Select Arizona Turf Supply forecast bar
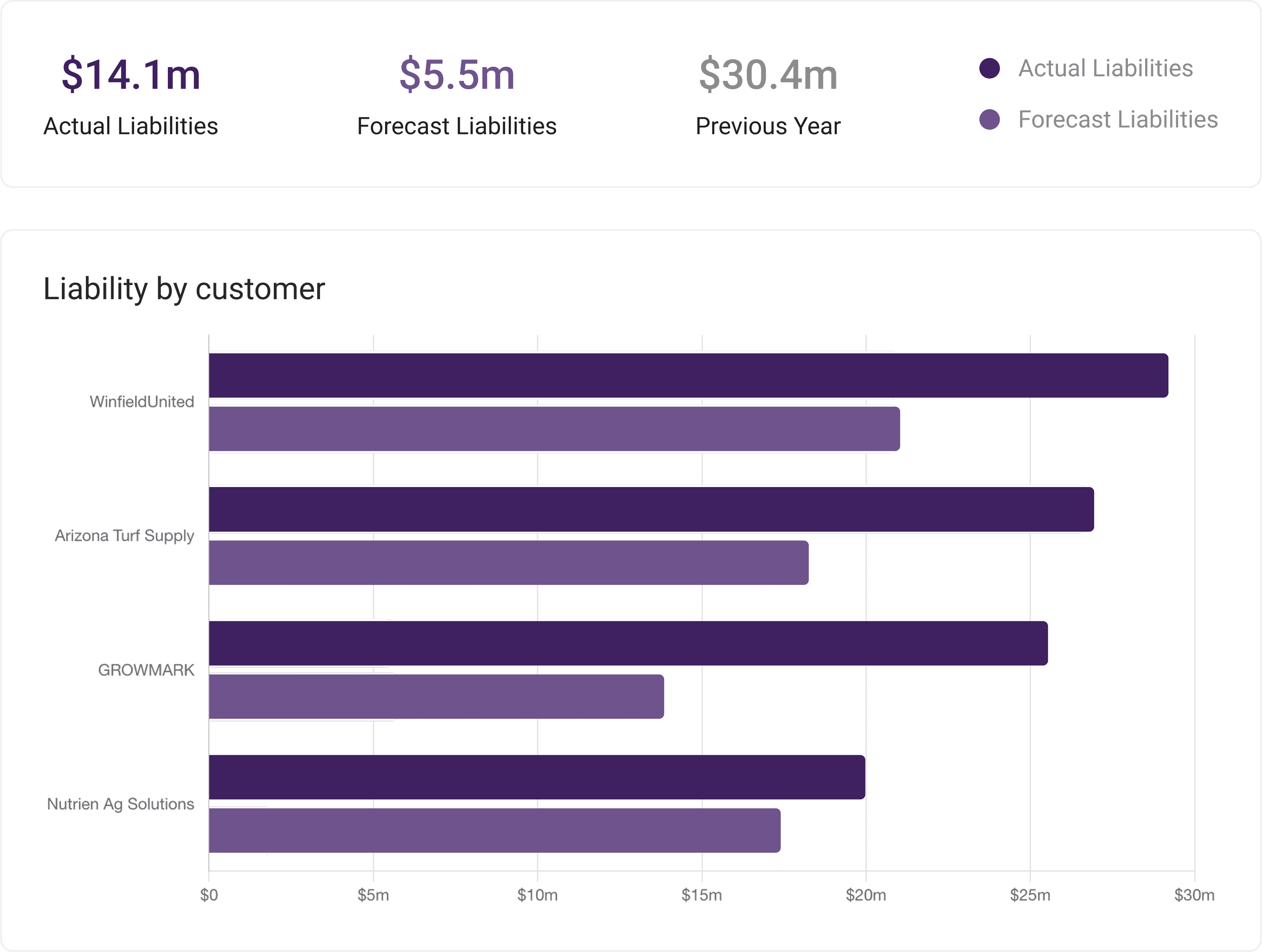The height and width of the screenshot is (952, 1262). pyautogui.click(x=508, y=563)
